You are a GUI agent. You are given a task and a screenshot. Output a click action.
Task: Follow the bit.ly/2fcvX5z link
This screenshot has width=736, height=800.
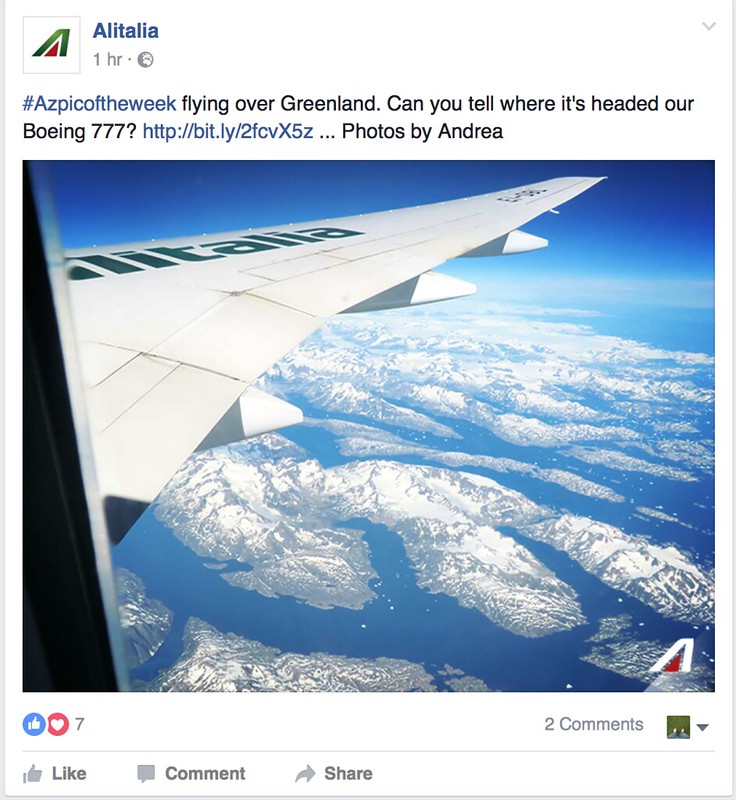[x=228, y=131]
